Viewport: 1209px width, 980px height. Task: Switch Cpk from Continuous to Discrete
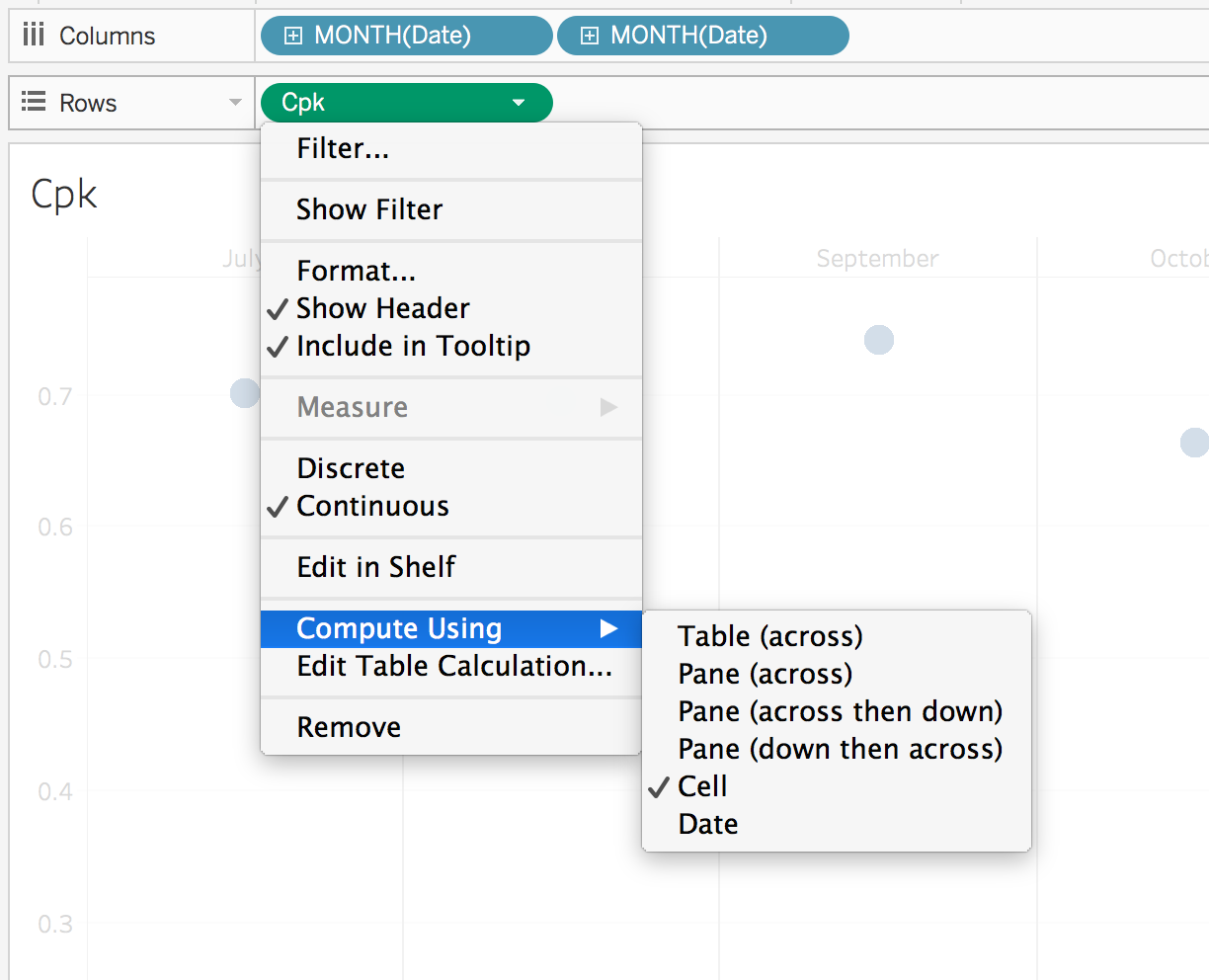click(x=350, y=468)
